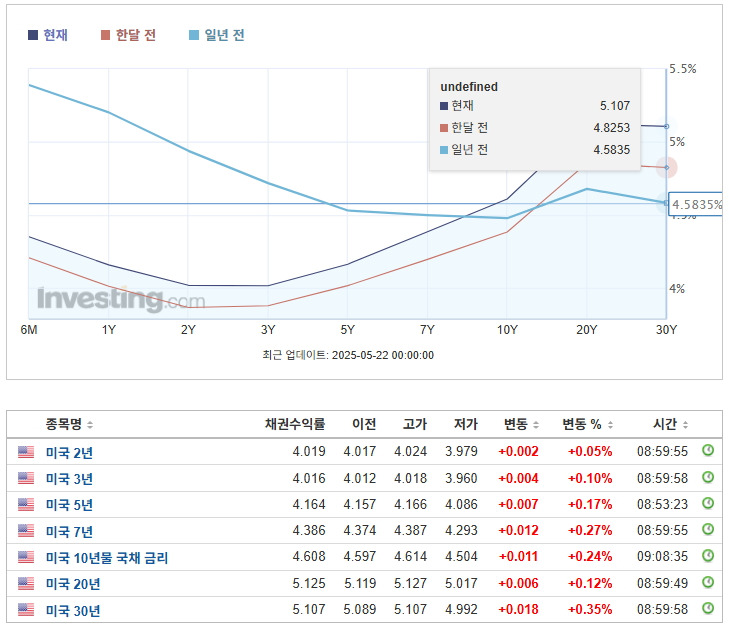Click the 2Y axis label on chart
Screen dimensions: 729x627
[188, 330]
